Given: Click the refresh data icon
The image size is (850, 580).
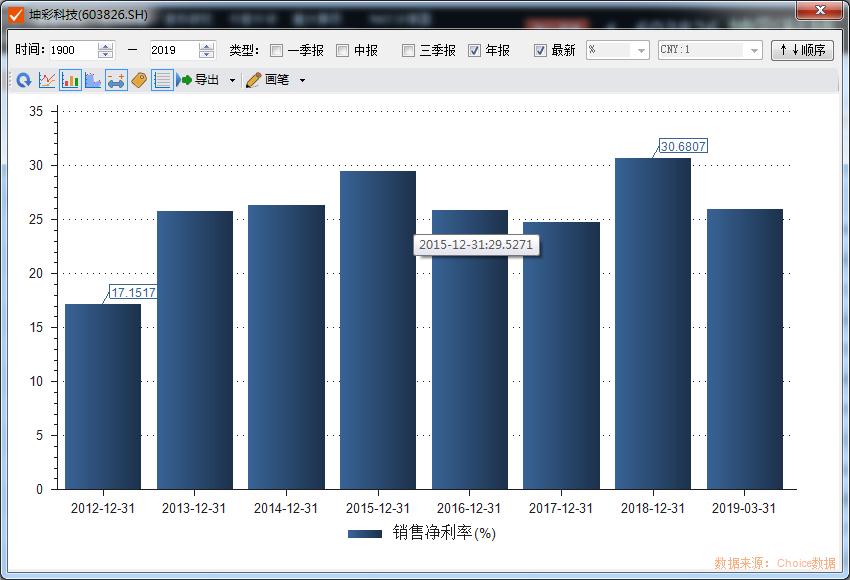Looking at the screenshot, I should pos(22,80).
